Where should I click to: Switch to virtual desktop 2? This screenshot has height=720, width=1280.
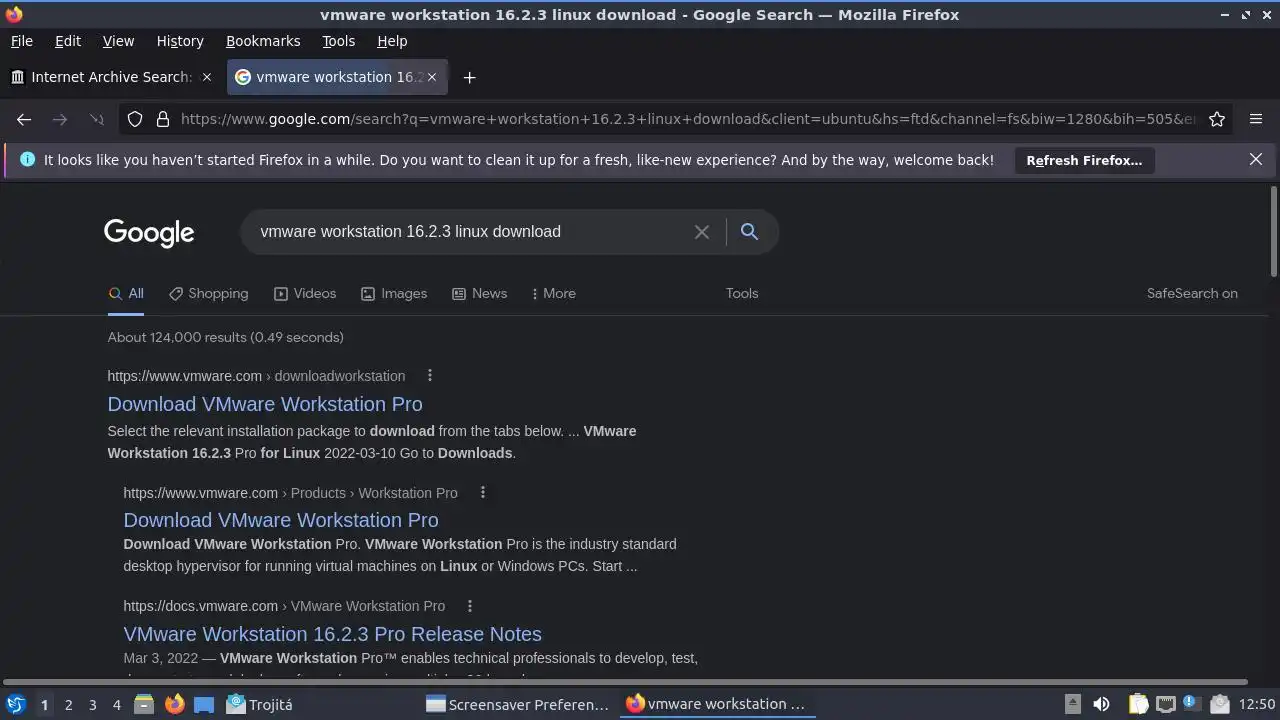[x=68, y=705]
